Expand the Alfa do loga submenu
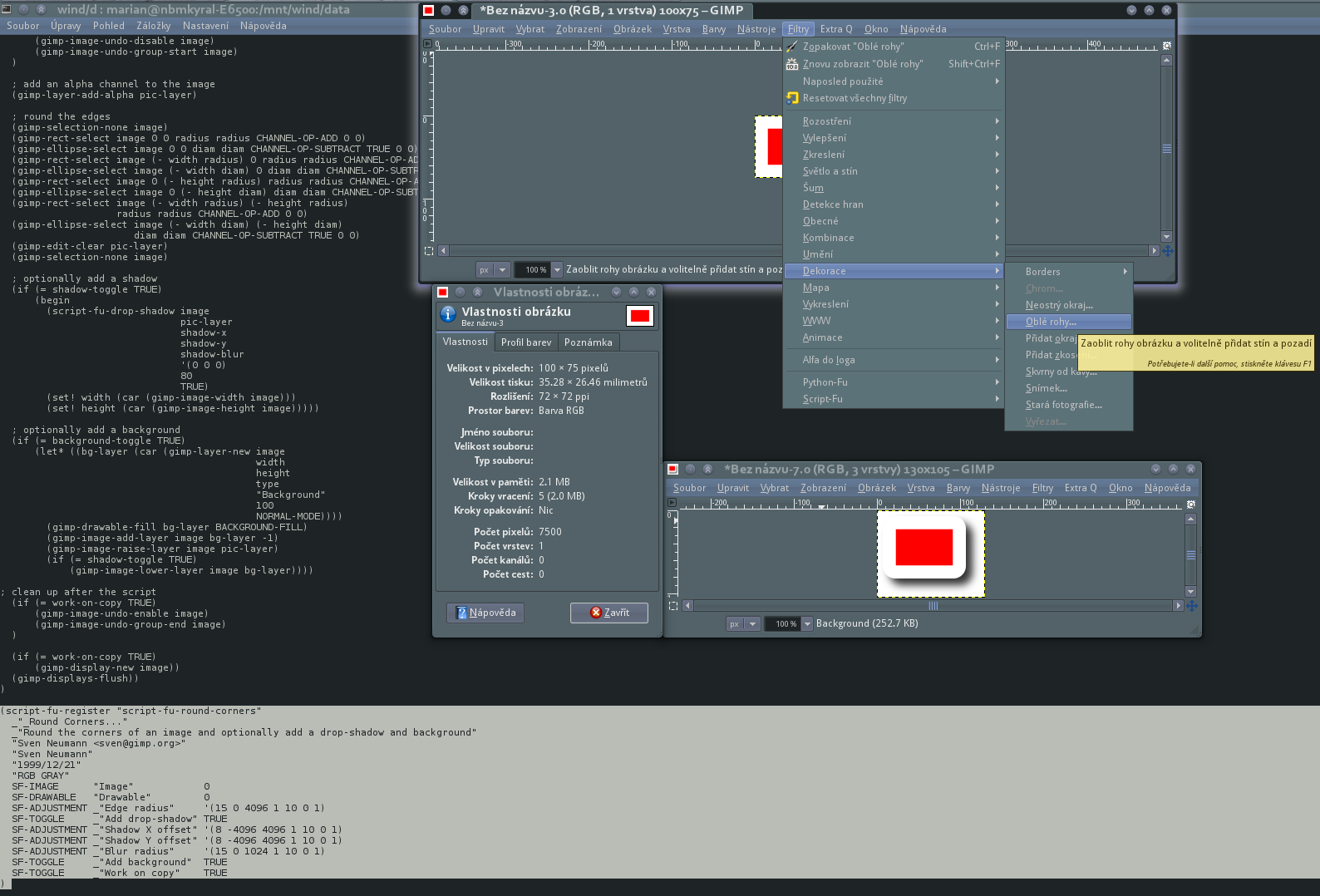This screenshot has width=1320, height=896. (894, 360)
